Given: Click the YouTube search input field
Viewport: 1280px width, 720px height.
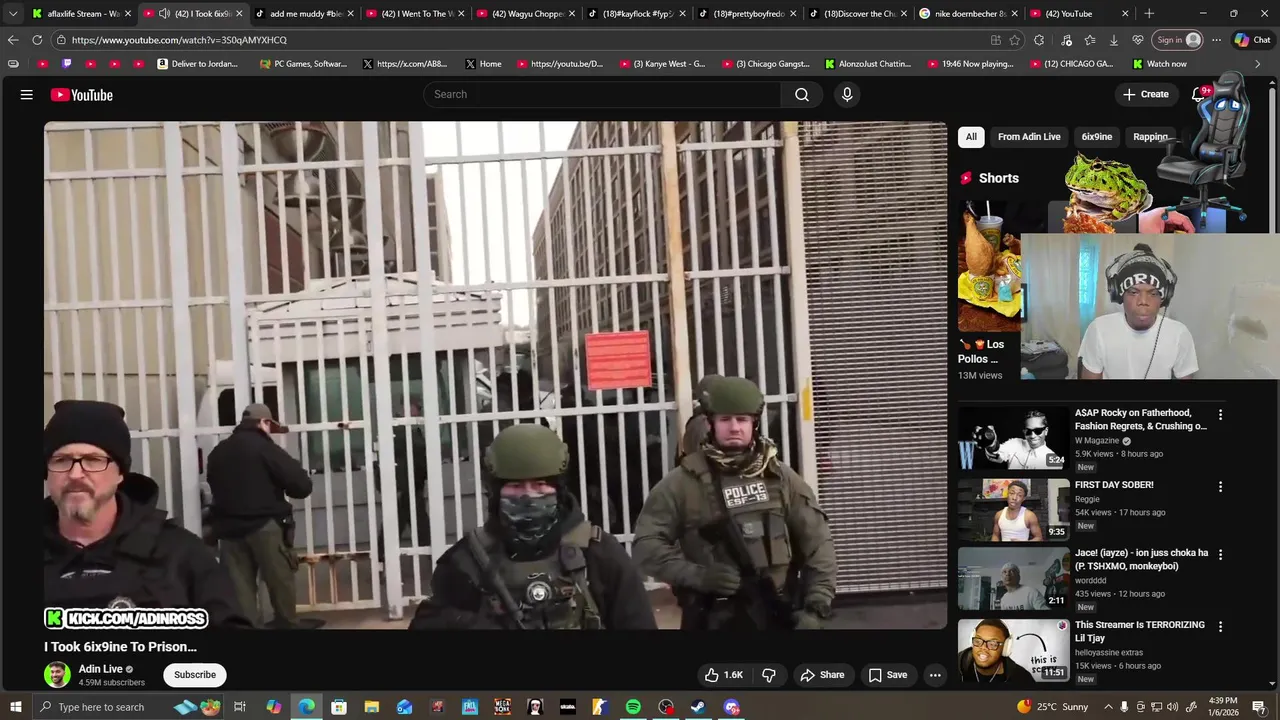Looking at the screenshot, I should tap(602, 94).
